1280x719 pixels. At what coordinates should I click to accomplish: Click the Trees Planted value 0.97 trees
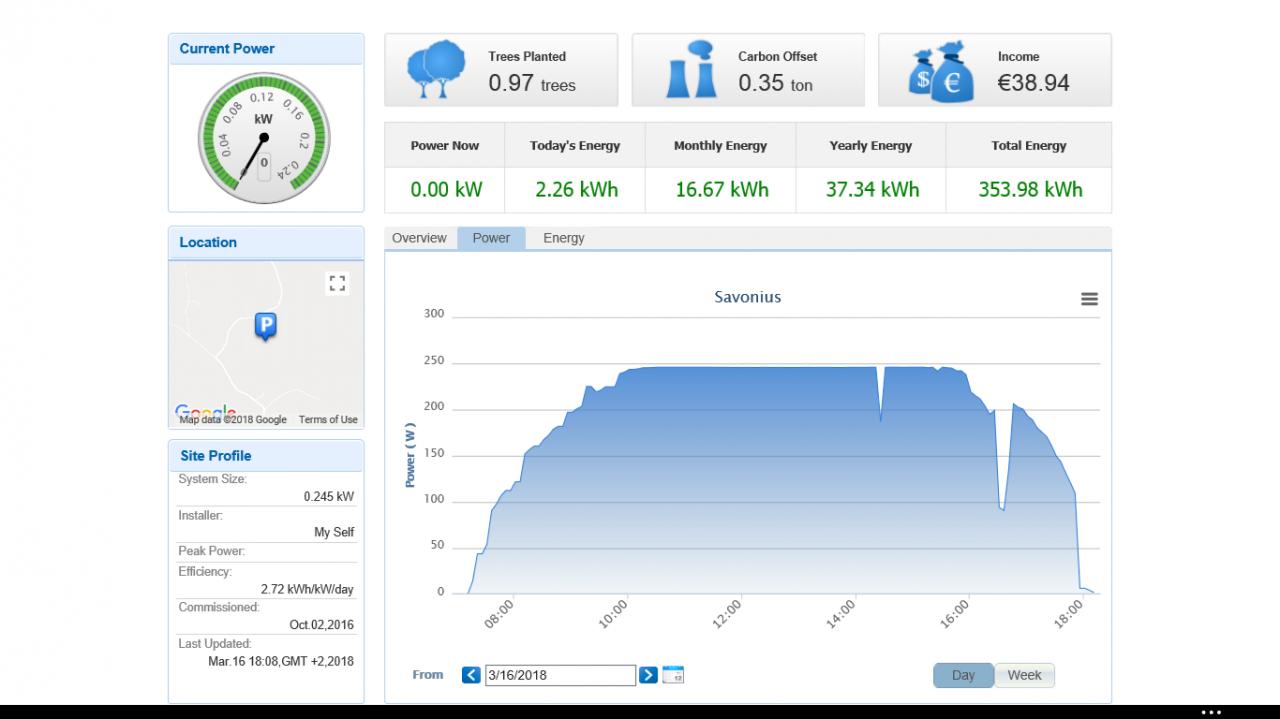(532, 84)
